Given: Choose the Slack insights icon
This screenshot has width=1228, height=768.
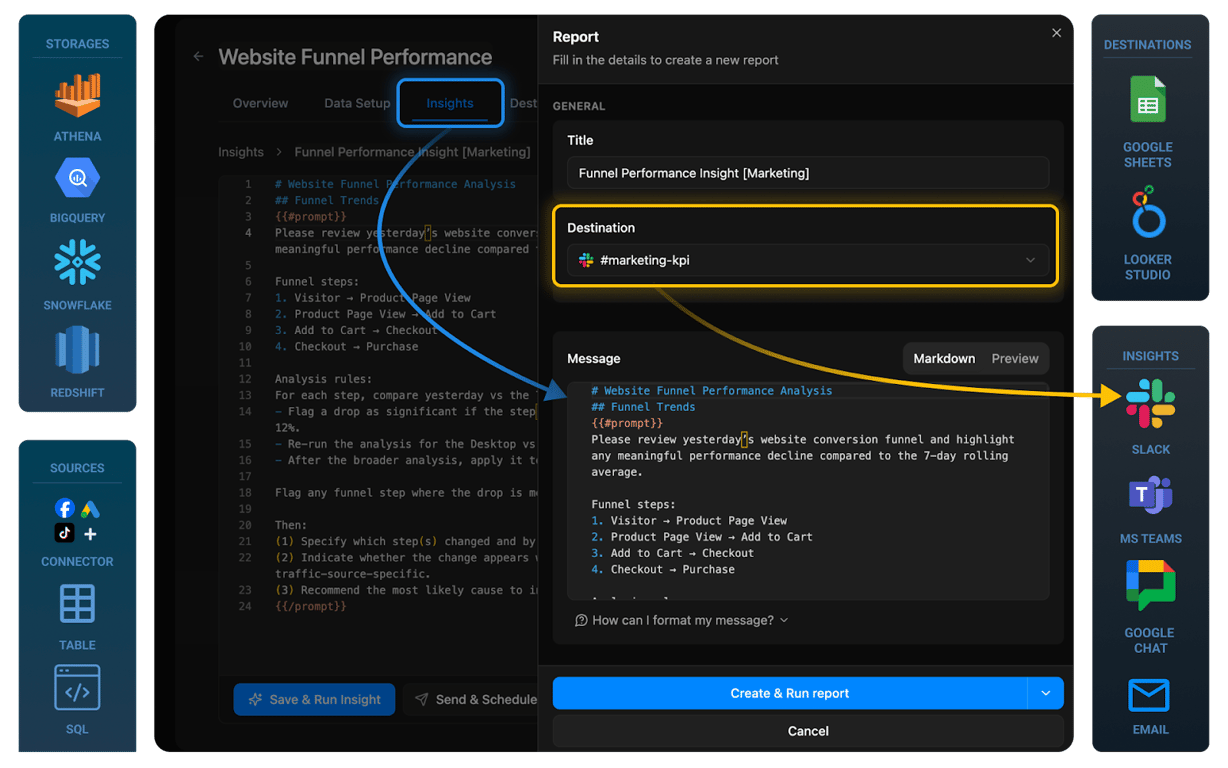Looking at the screenshot, I should (x=1150, y=404).
